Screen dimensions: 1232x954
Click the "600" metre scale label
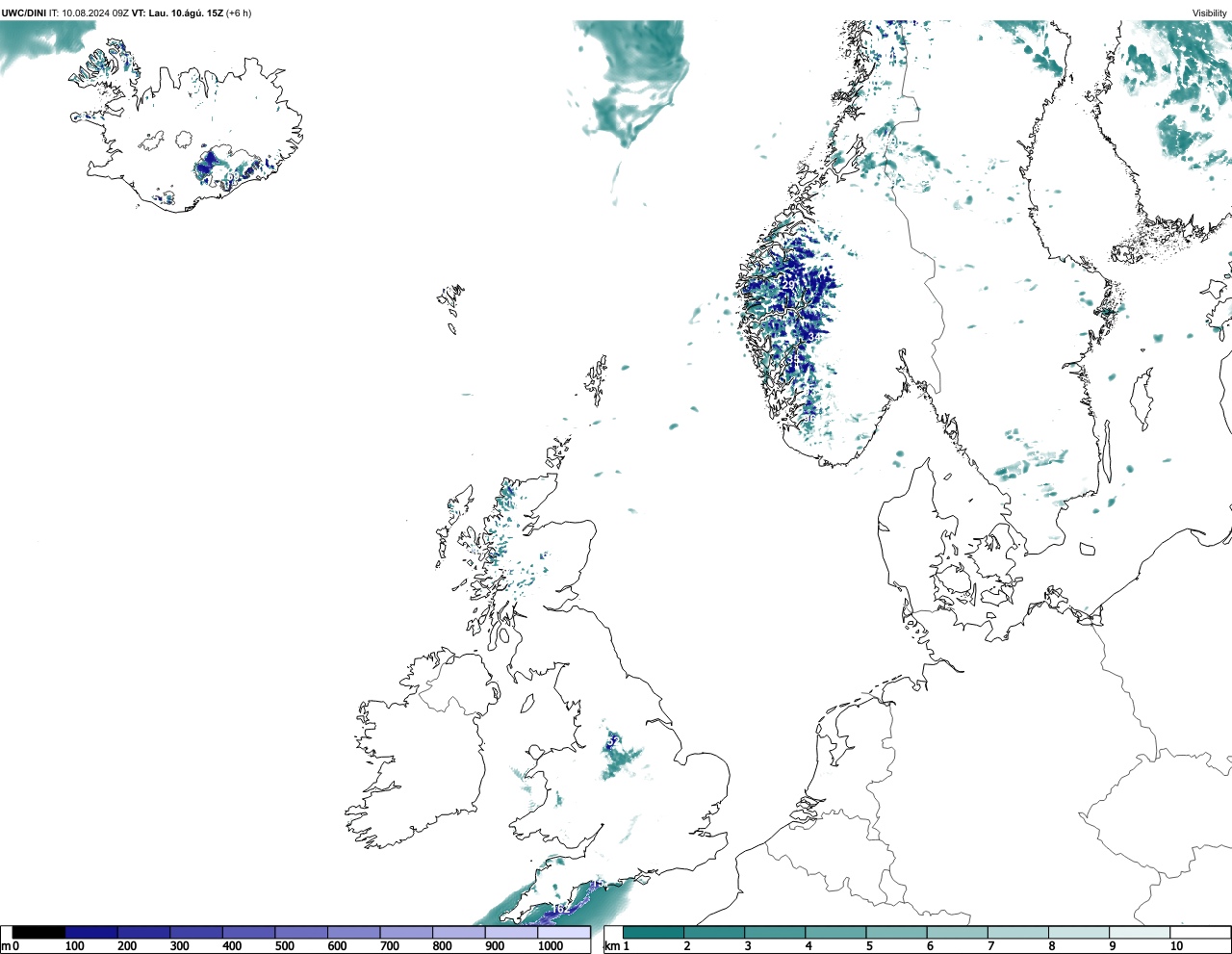(337, 947)
